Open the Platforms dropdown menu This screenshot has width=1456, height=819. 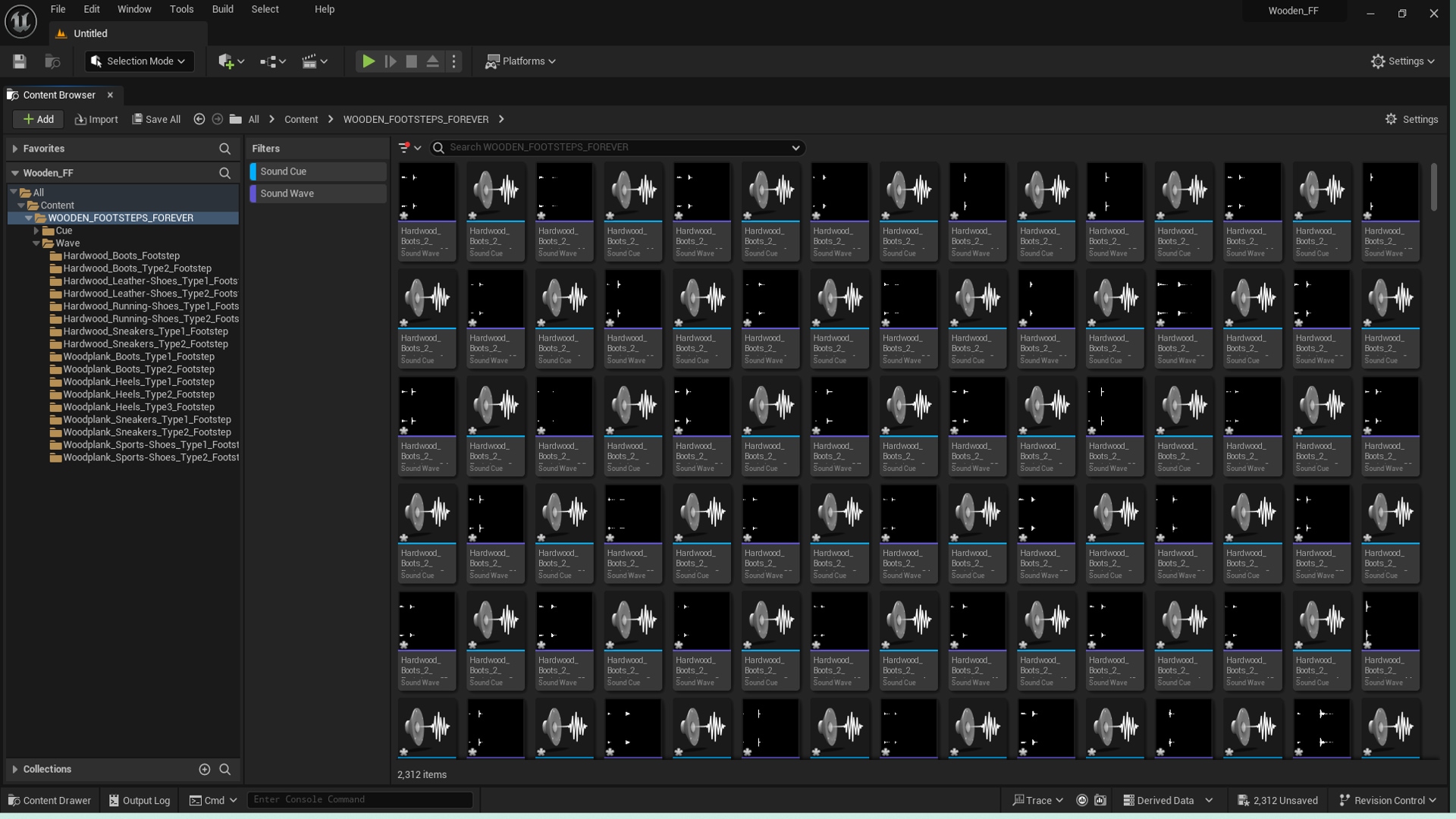(521, 61)
